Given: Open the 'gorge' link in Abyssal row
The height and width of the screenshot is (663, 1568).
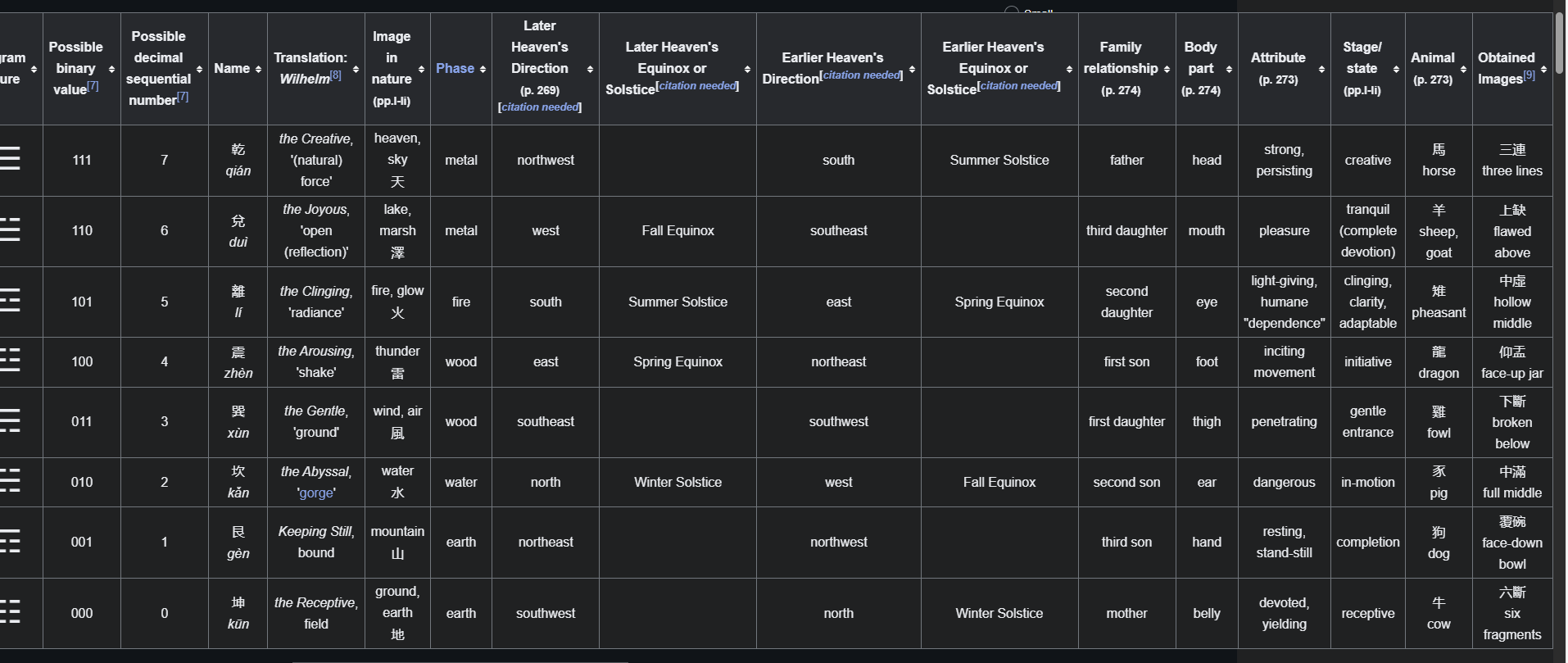Looking at the screenshot, I should (x=316, y=493).
